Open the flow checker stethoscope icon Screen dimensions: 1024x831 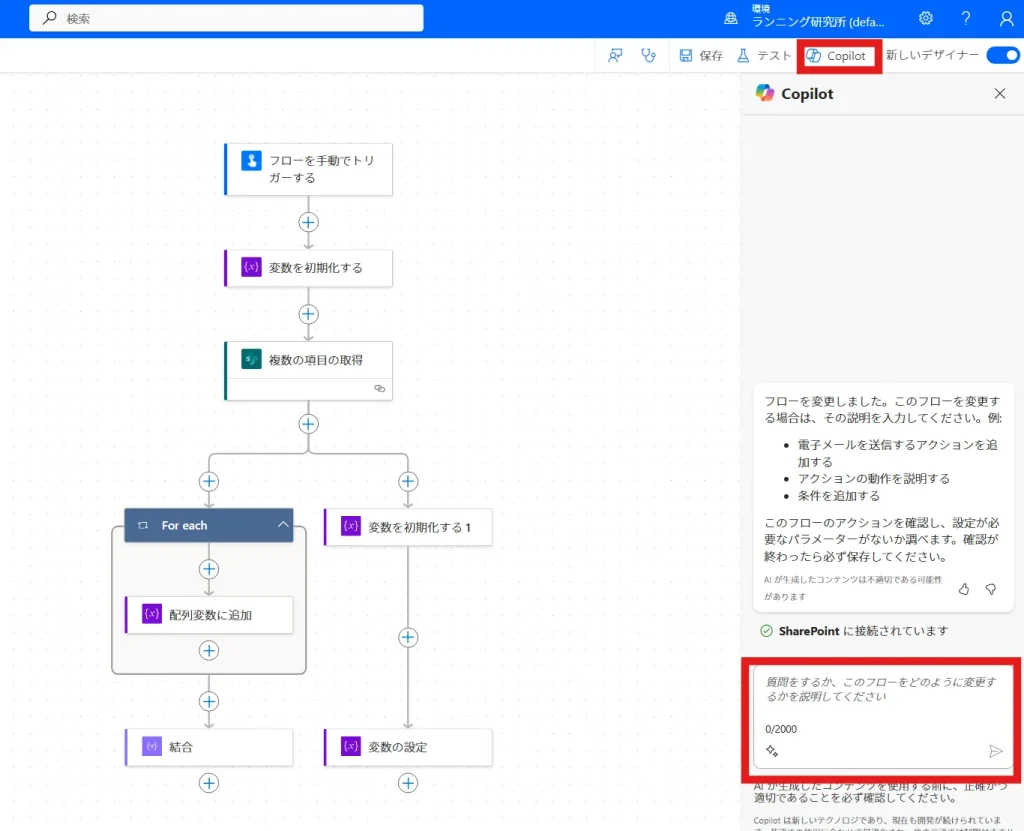click(649, 56)
